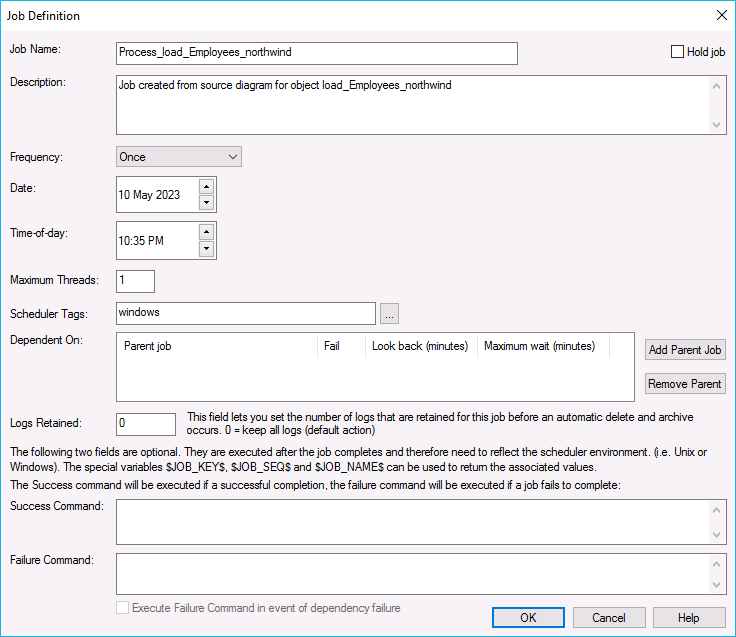
Task: Select the Parent job column header
Action: click(217, 347)
